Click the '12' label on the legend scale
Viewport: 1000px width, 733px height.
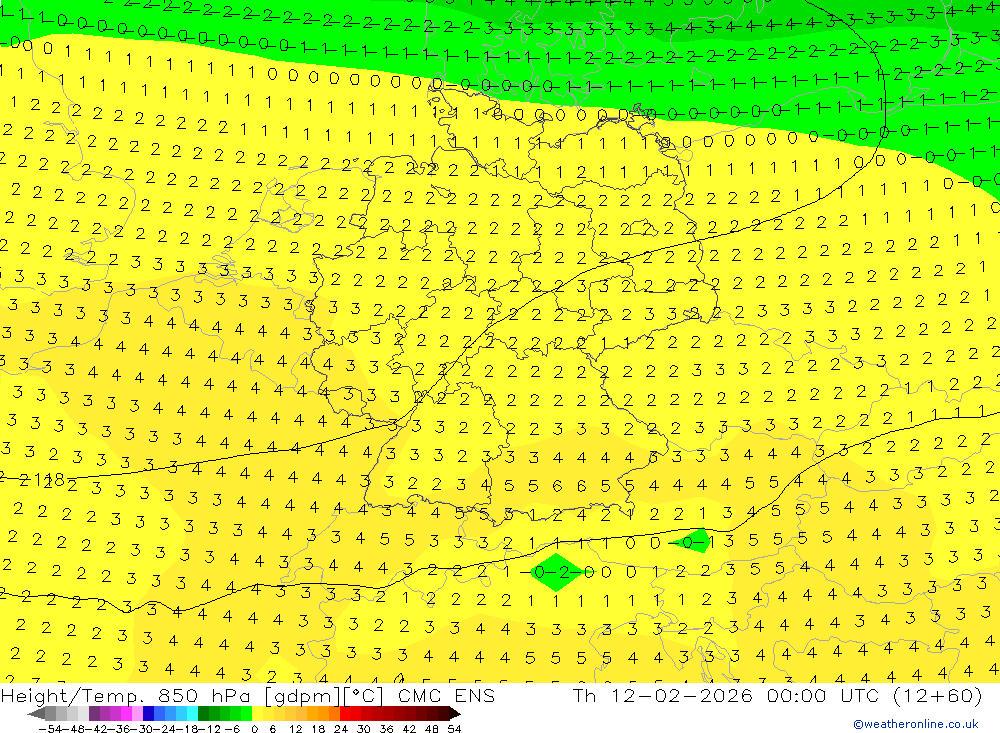click(295, 729)
